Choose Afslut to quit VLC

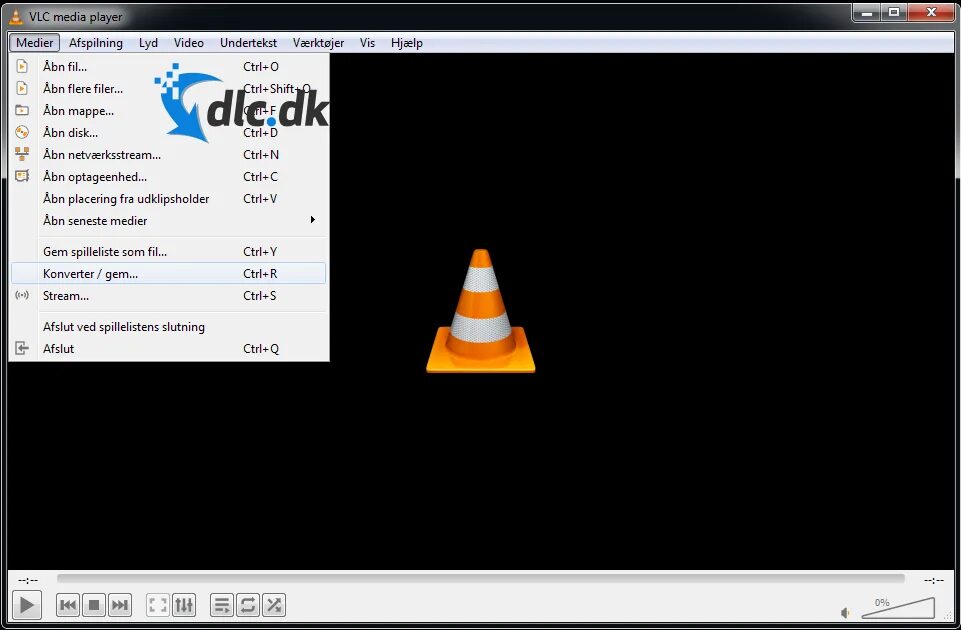(x=169, y=348)
